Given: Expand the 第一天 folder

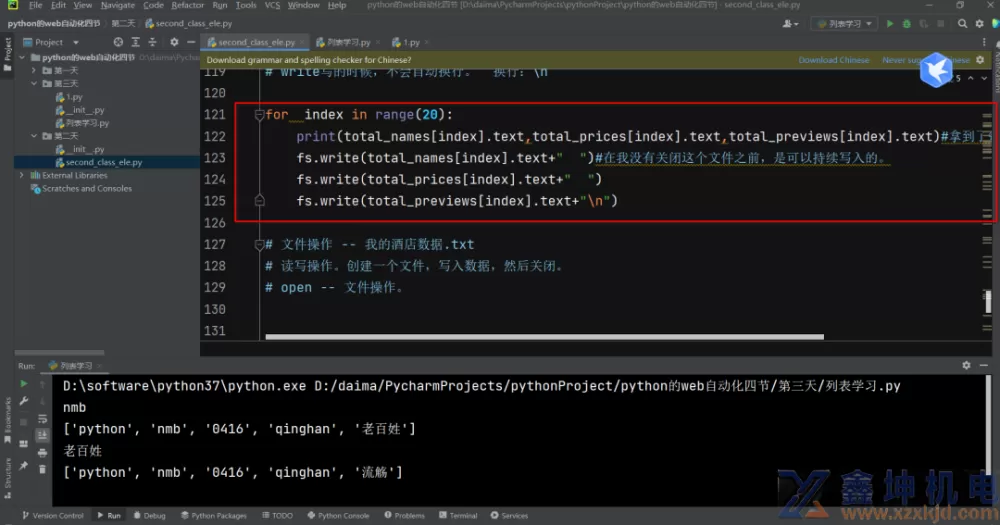Looking at the screenshot, I should pyautogui.click(x=34, y=70).
